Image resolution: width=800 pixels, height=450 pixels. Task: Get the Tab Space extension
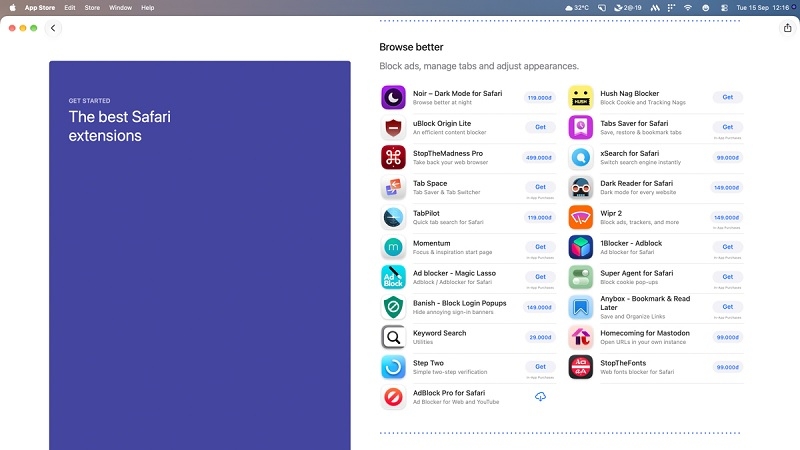point(540,187)
